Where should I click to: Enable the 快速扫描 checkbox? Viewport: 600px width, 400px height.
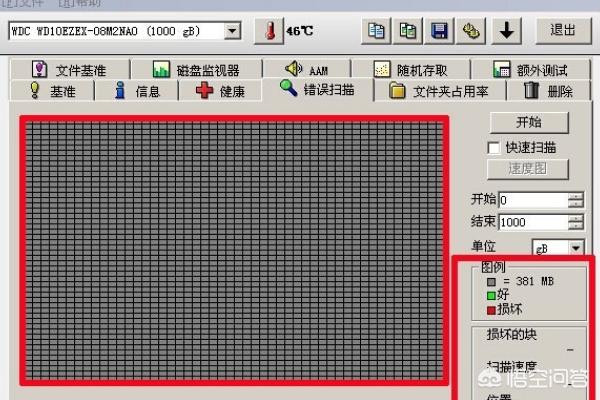pyautogui.click(x=493, y=147)
